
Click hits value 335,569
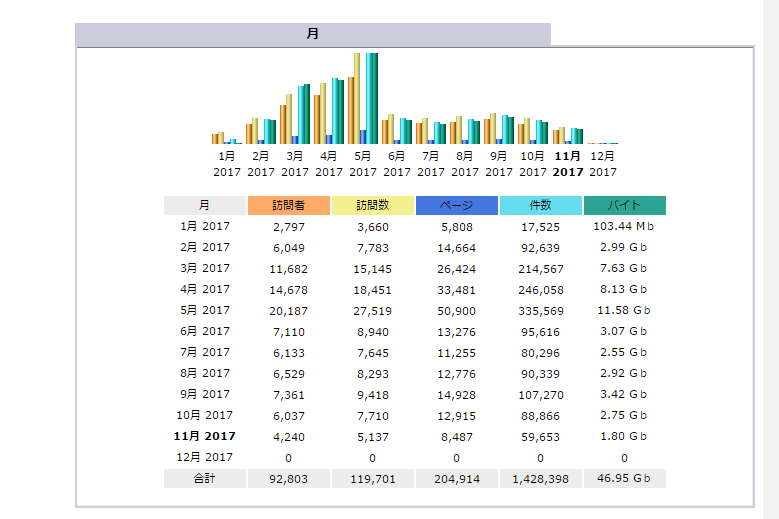click(x=541, y=311)
